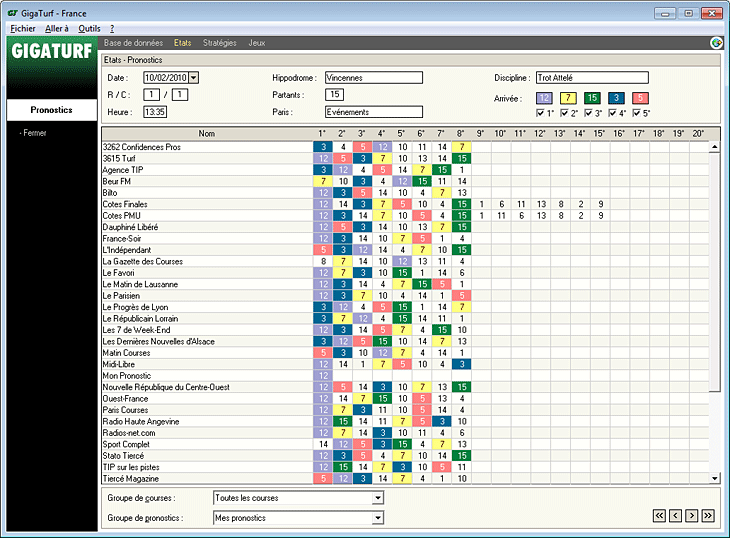This screenshot has height=538, width=730.
Task: Click the R reunion number field
Action: [151, 95]
